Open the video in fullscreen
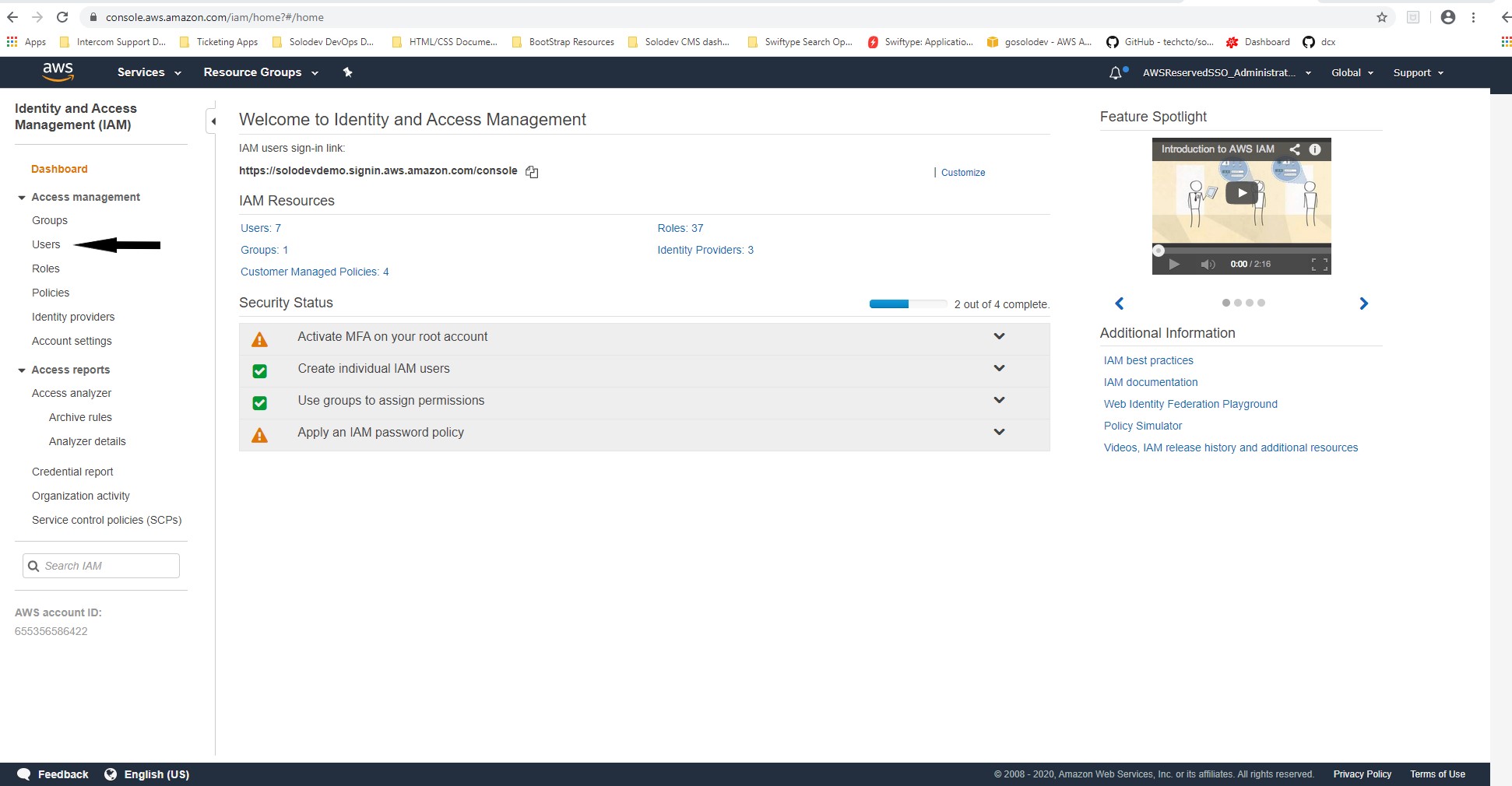1512x786 pixels. pyautogui.click(x=1319, y=265)
